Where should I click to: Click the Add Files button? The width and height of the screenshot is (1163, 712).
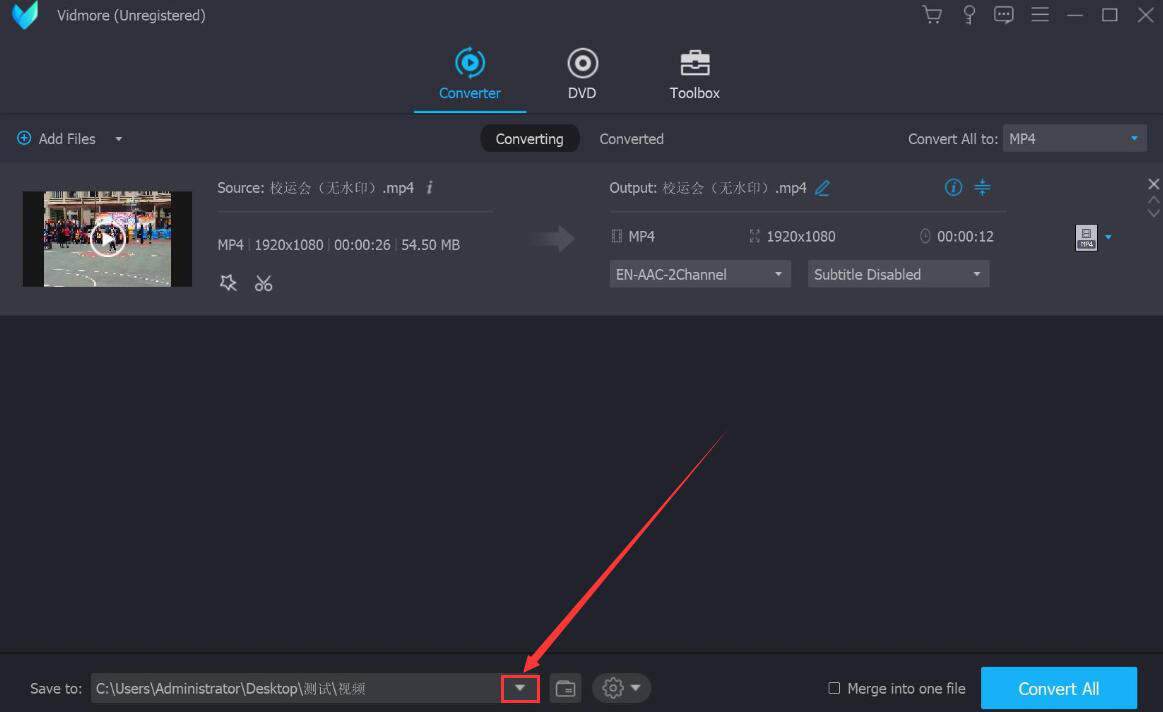point(56,139)
